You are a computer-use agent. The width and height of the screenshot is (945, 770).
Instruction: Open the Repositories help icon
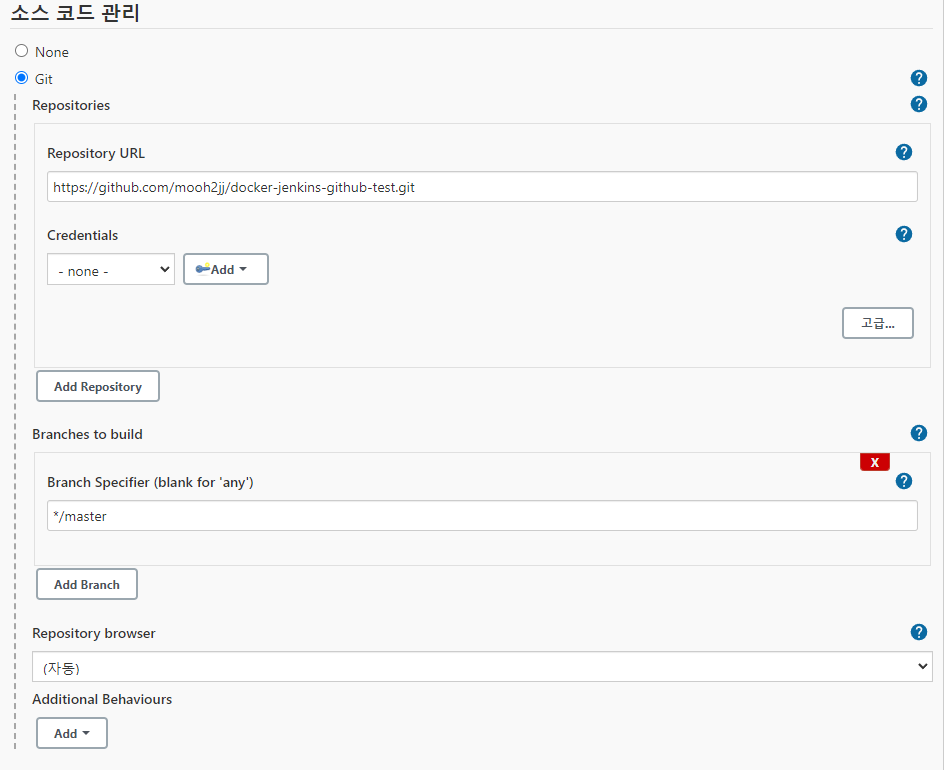coord(918,104)
